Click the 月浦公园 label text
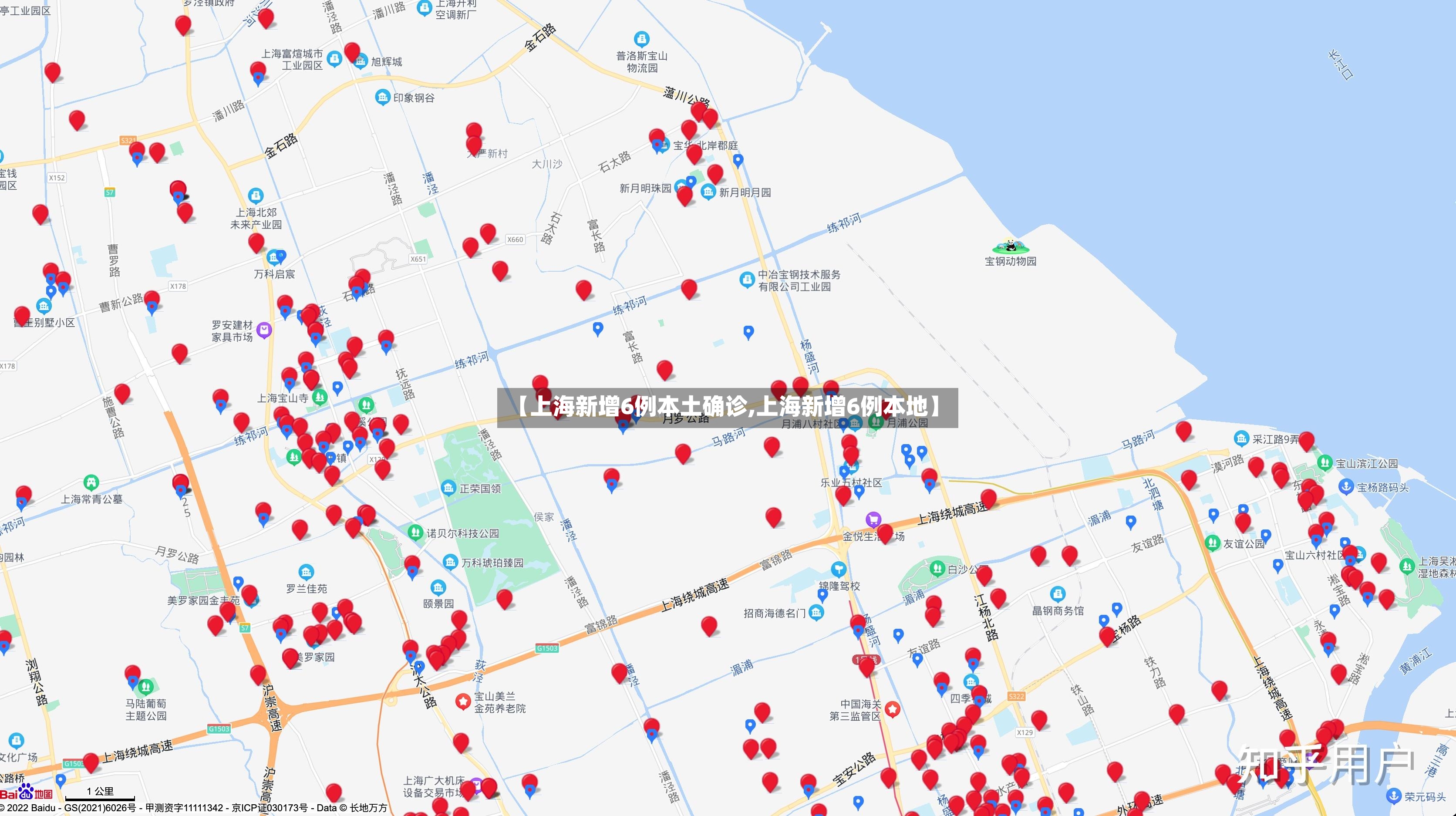Image resolution: width=1456 pixels, height=816 pixels. pos(907,423)
